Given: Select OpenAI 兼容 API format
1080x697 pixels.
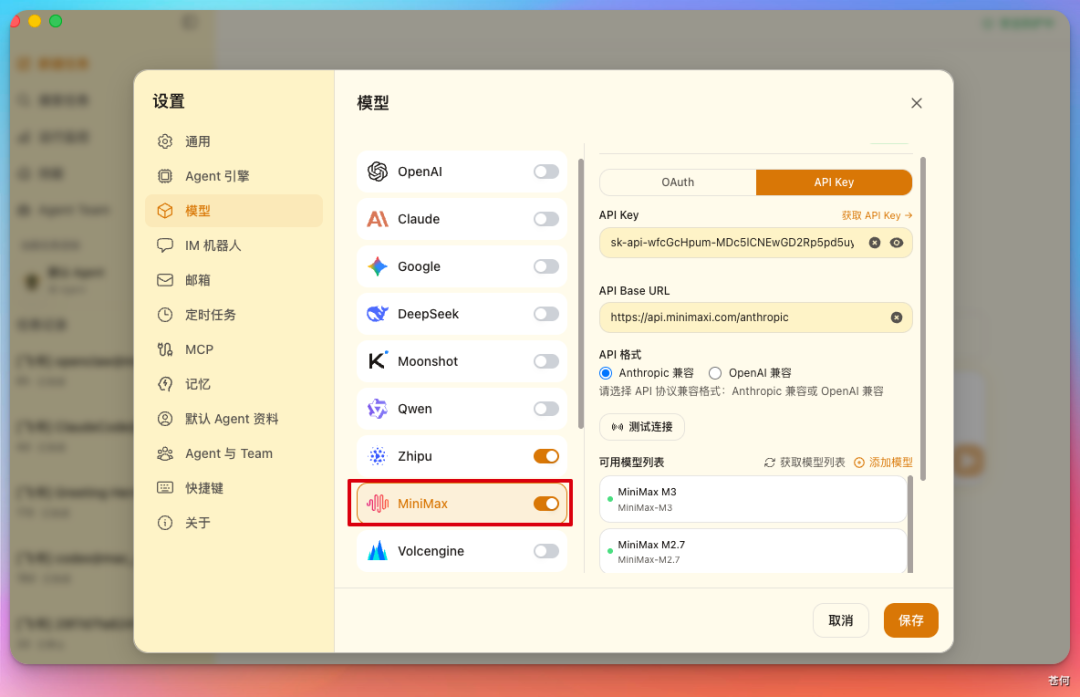Looking at the screenshot, I should click(715, 373).
